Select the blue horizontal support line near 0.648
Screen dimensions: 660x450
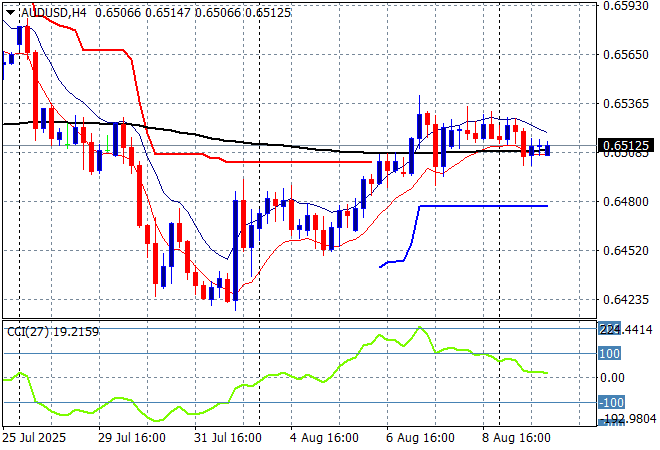point(484,206)
